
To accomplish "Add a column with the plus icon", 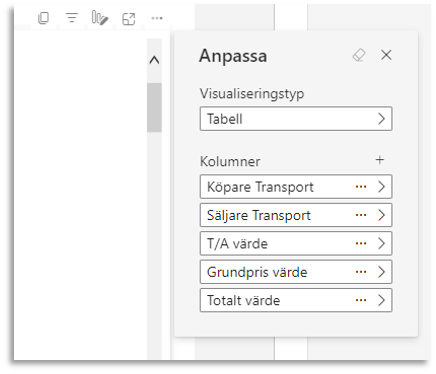I will (380, 160).
